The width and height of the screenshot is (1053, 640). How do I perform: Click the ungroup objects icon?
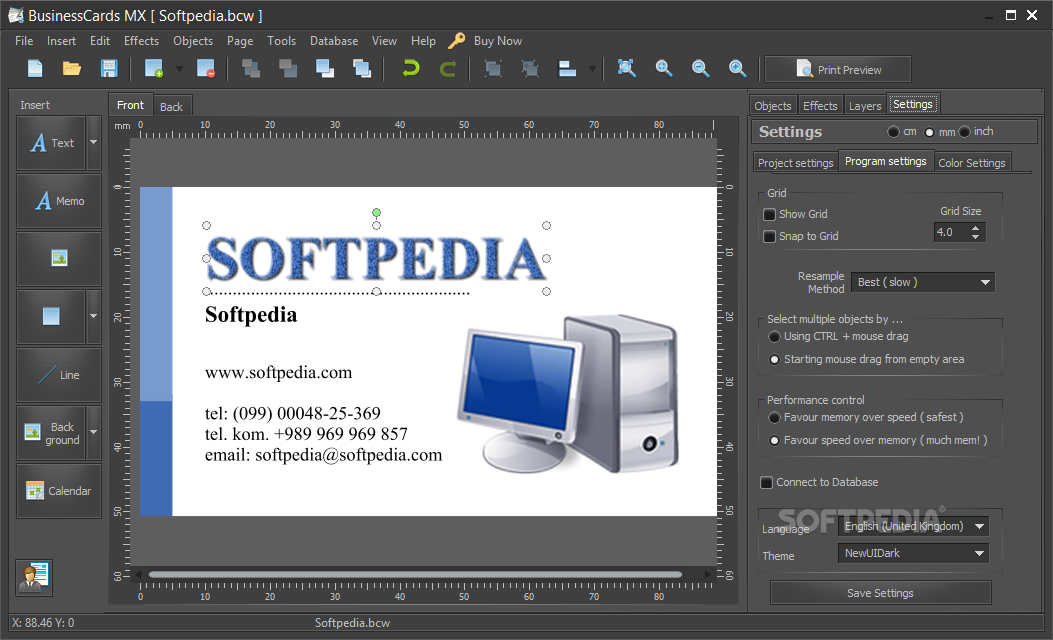tap(531, 68)
